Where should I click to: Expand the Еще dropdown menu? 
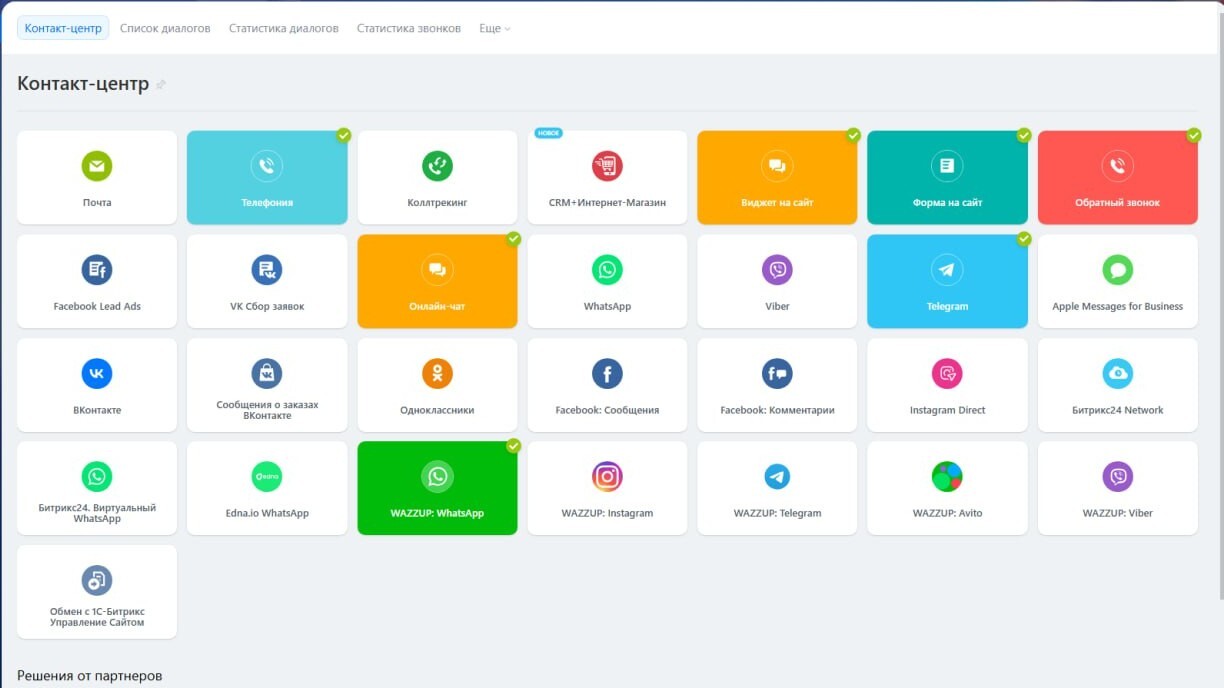495,28
